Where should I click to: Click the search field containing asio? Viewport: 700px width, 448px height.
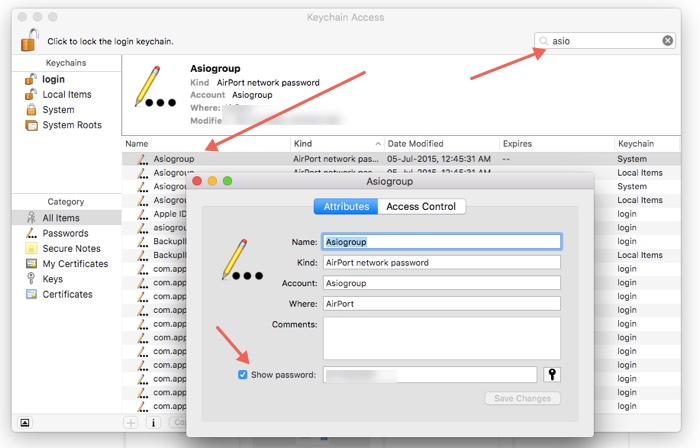(604, 41)
